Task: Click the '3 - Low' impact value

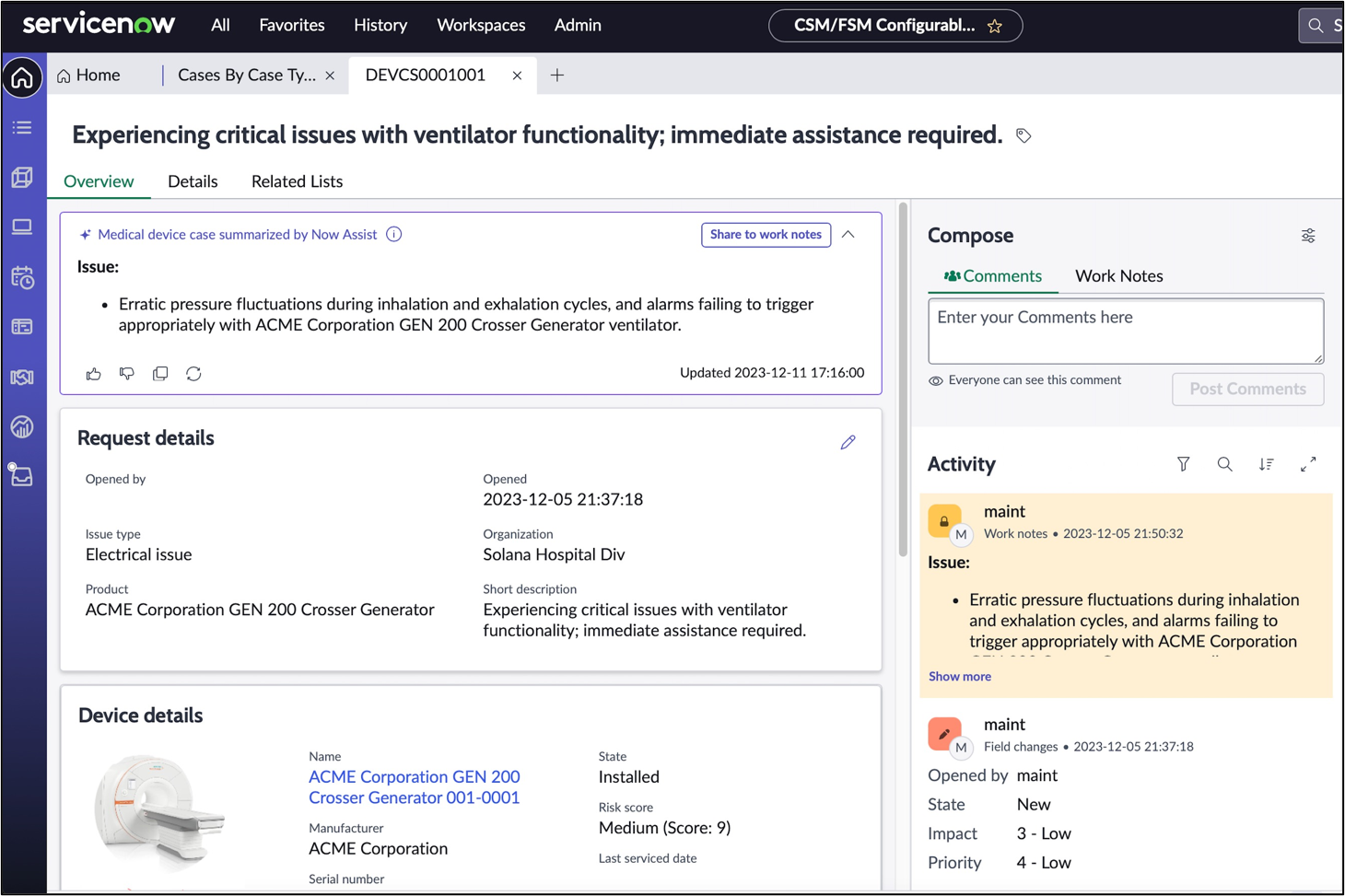Action: coord(1044,833)
